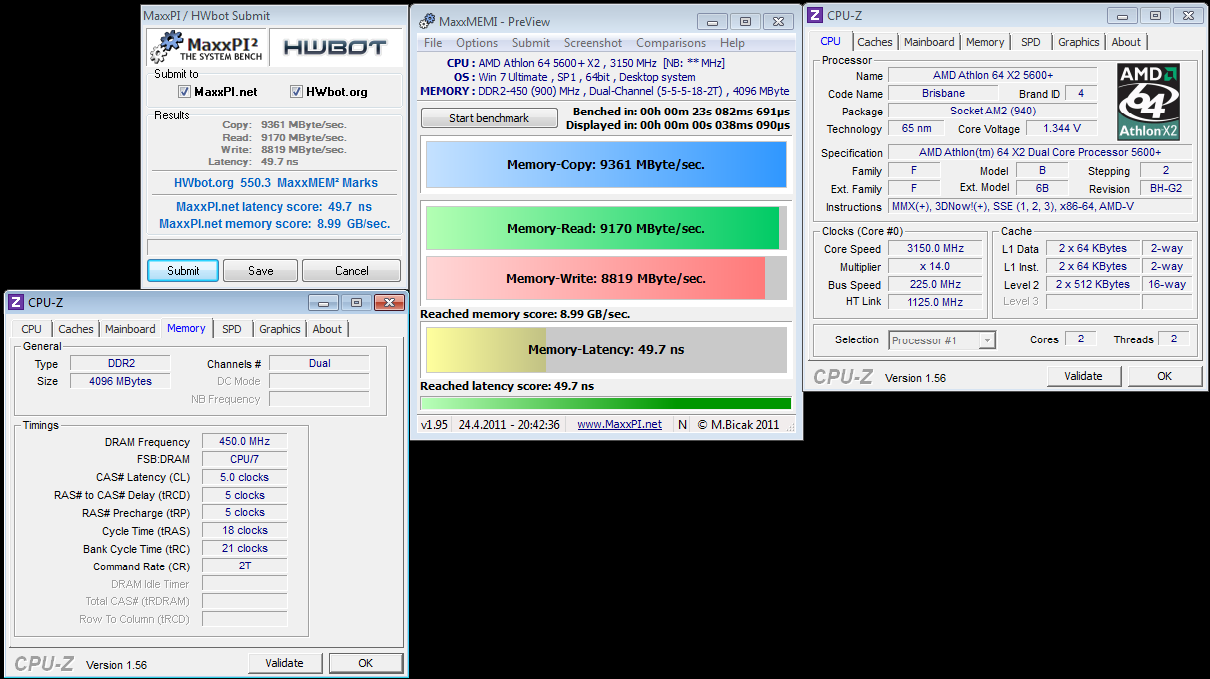
Task: Open Options menu in MaxxMEM
Action: 477,43
